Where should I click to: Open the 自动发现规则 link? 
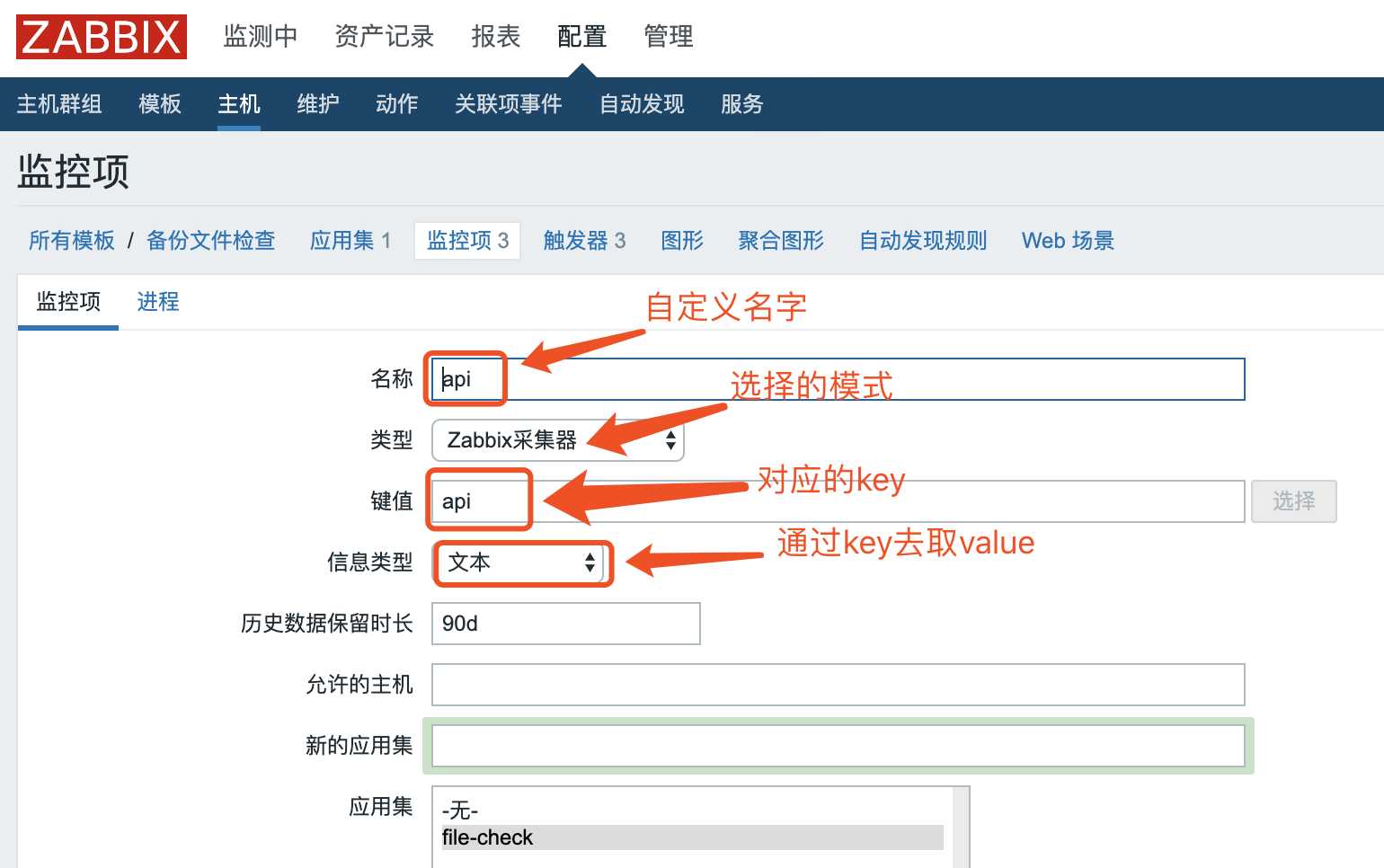click(923, 241)
